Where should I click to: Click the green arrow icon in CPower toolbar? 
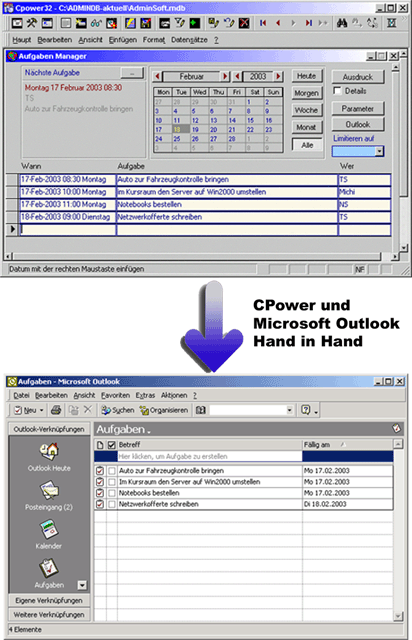195,23
